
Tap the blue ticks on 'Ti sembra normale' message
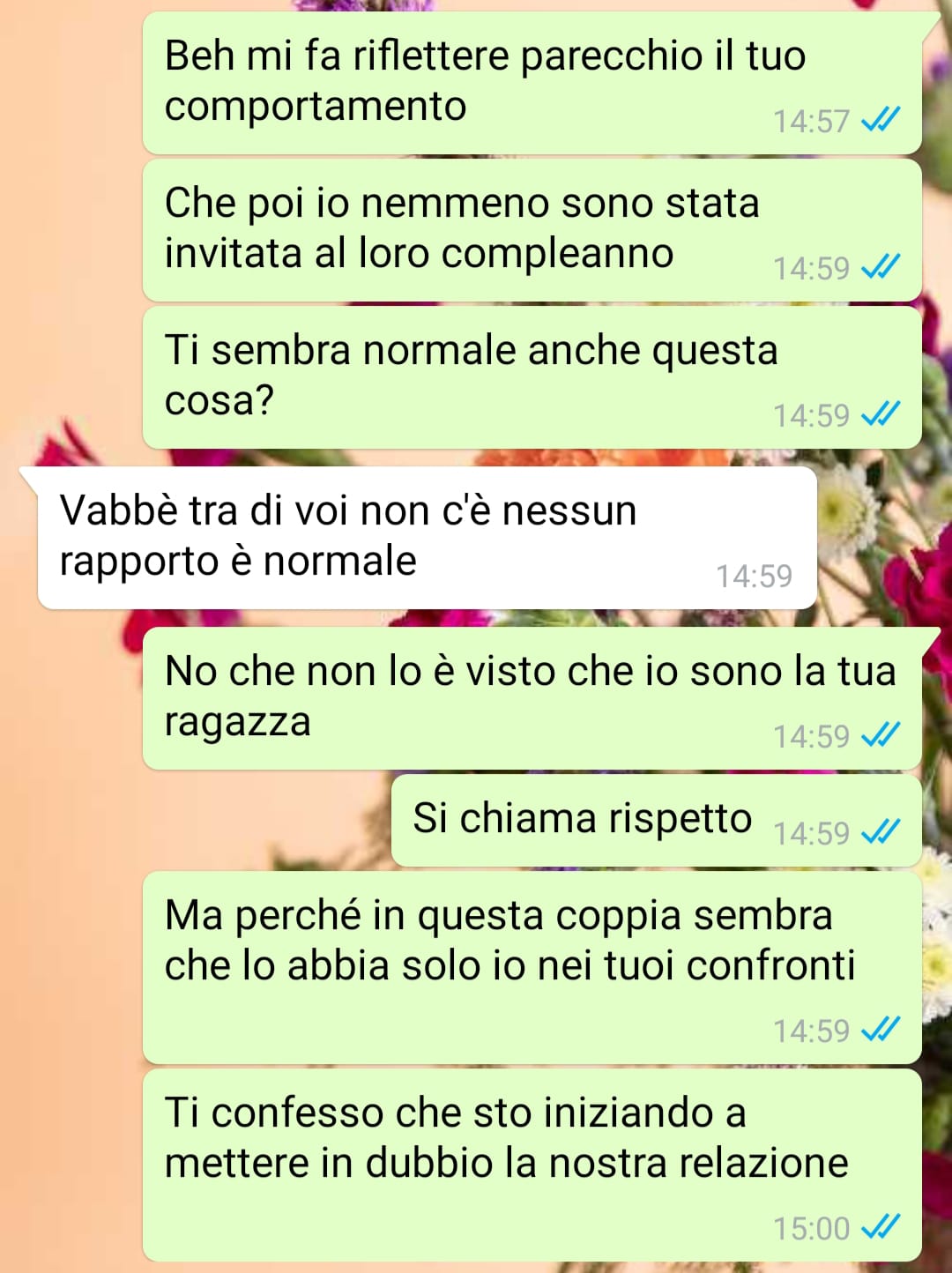tap(880, 414)
